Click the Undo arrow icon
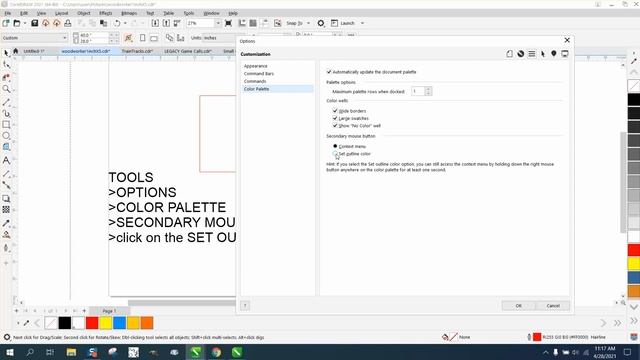This screenshot has width=640, height=360. pos(118,23)
